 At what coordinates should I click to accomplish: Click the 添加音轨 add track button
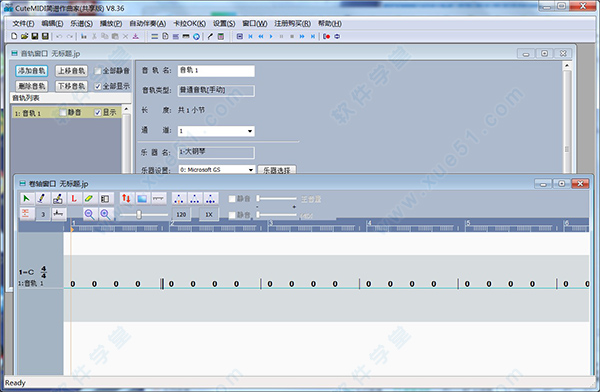32,71
